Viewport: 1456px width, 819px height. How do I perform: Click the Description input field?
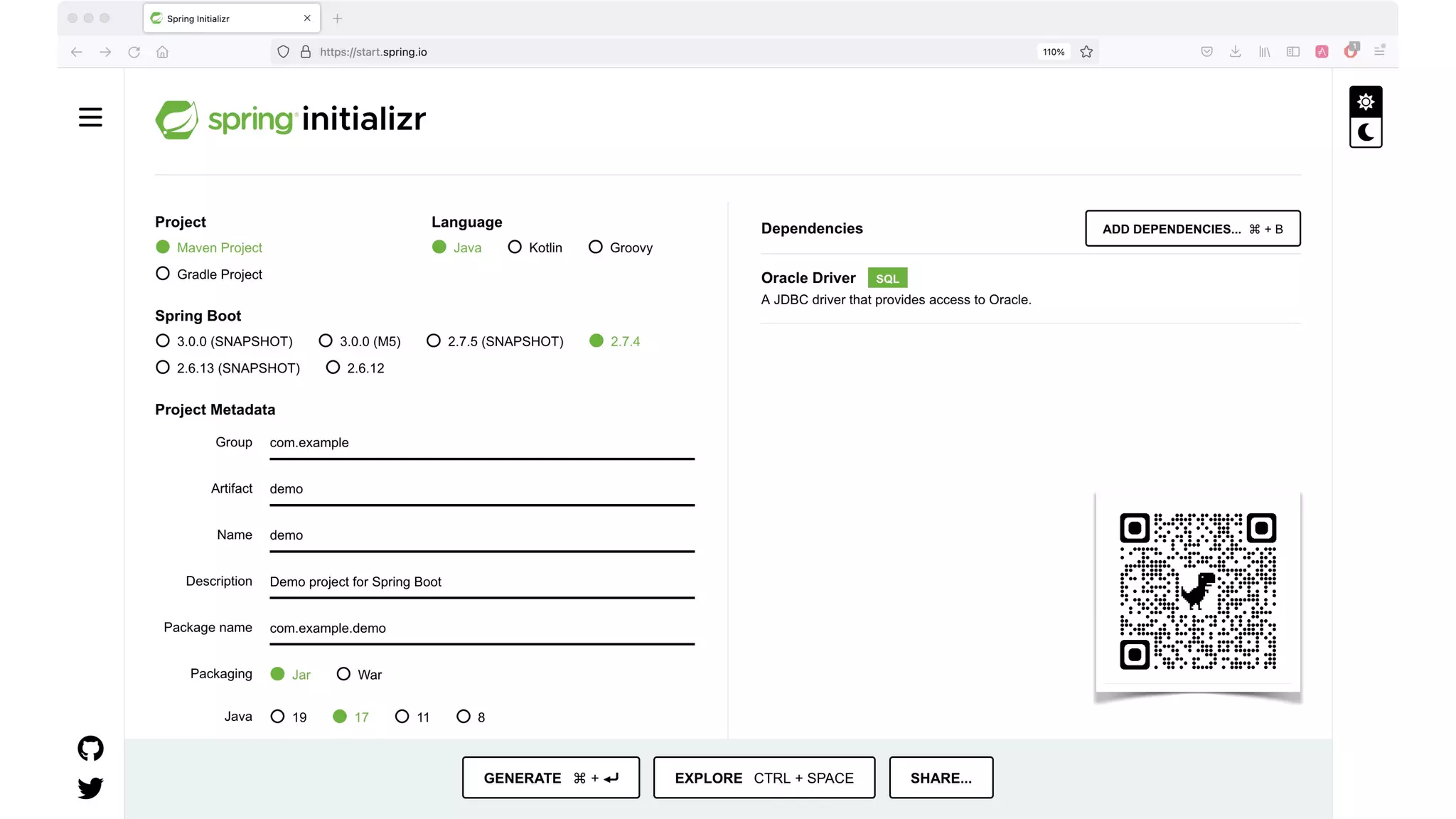coord(482,582)
